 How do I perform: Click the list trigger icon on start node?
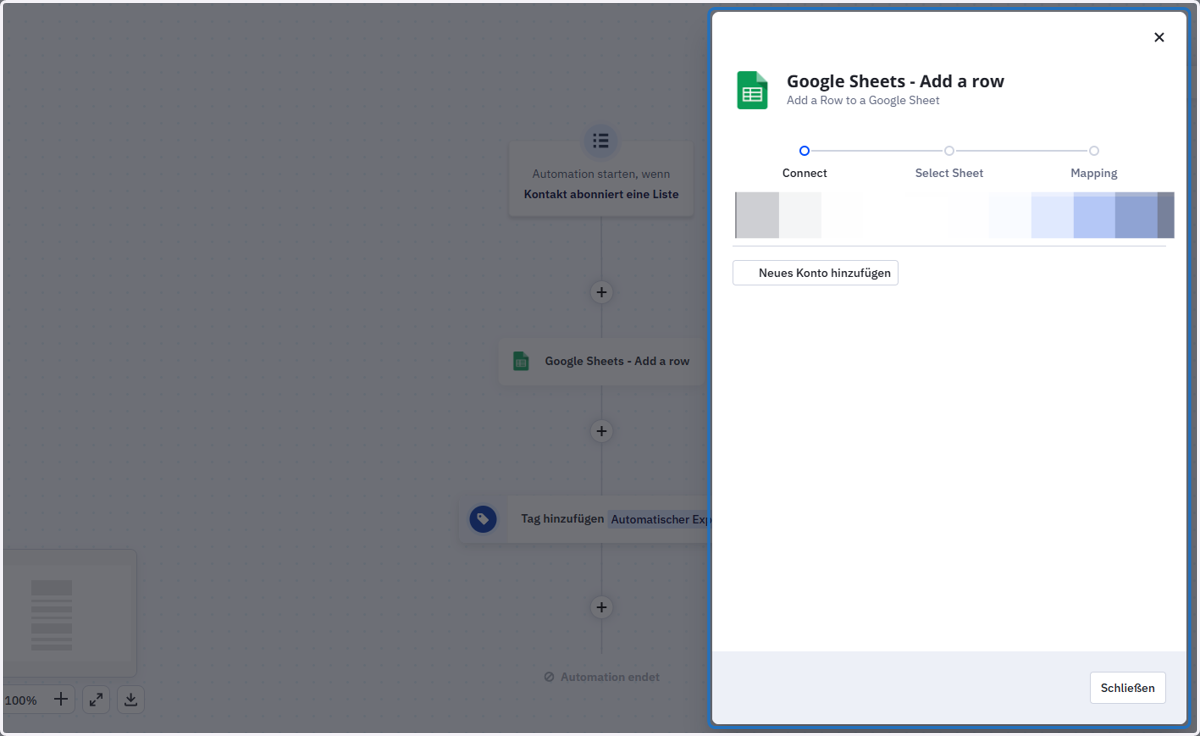(601, 141)
